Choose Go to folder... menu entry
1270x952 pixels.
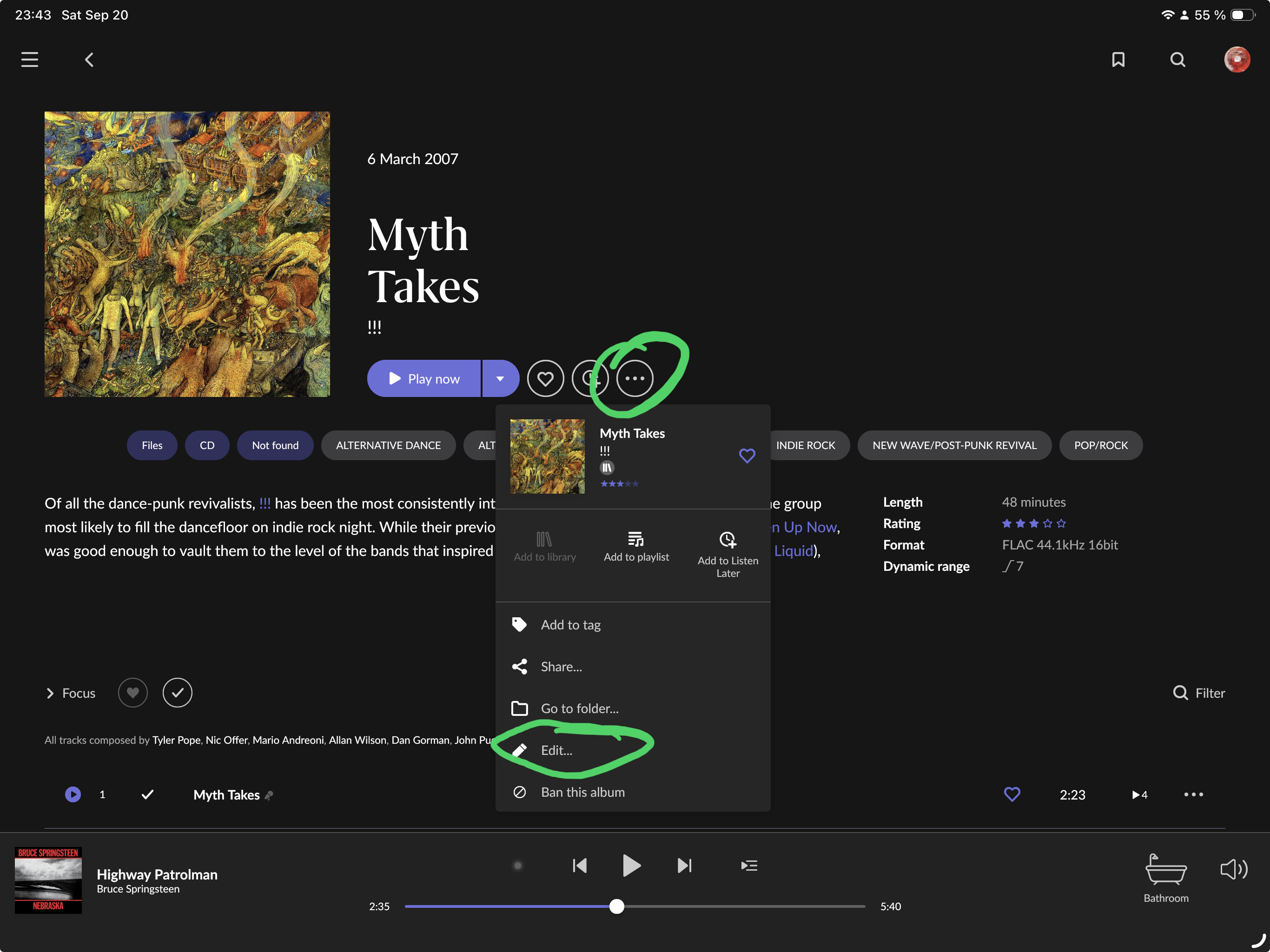click(579, 708)
